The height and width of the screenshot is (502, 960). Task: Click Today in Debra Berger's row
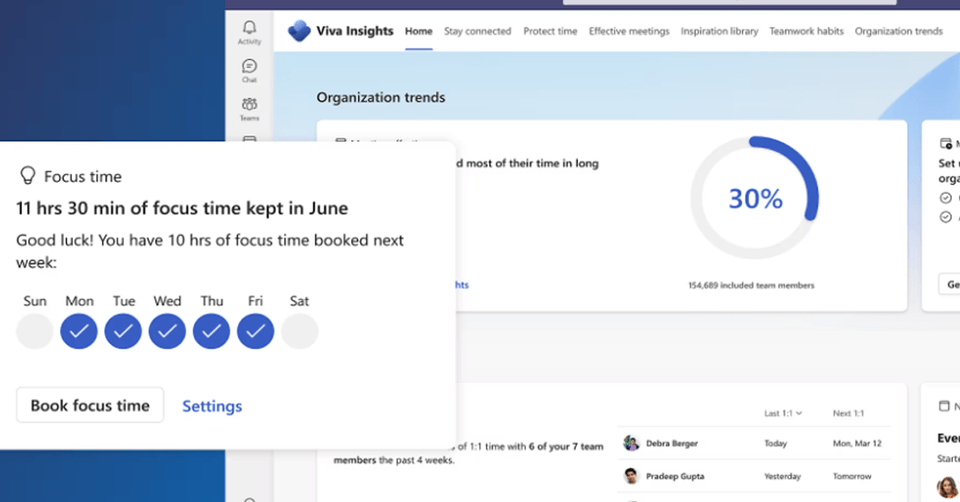775,443
